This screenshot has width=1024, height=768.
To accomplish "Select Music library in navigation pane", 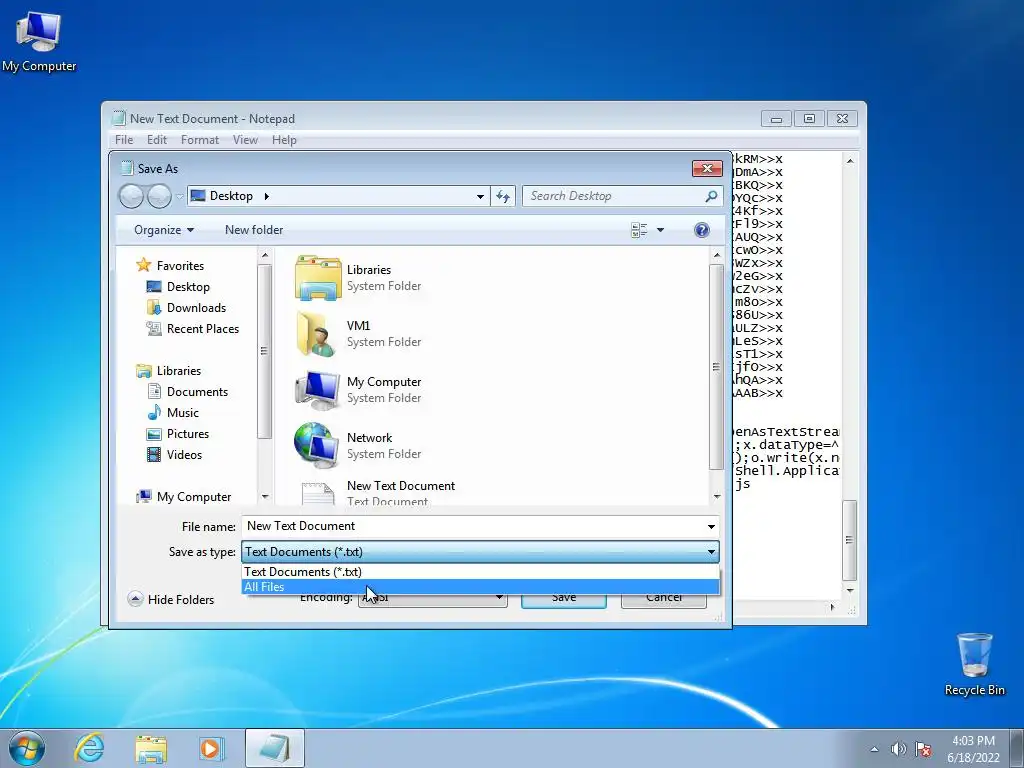I will click(183, 413).
